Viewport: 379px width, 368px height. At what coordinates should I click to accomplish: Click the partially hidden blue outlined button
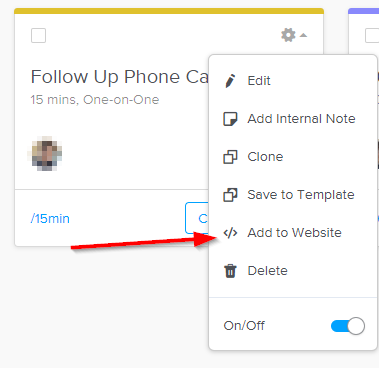(x=197, y=218)
